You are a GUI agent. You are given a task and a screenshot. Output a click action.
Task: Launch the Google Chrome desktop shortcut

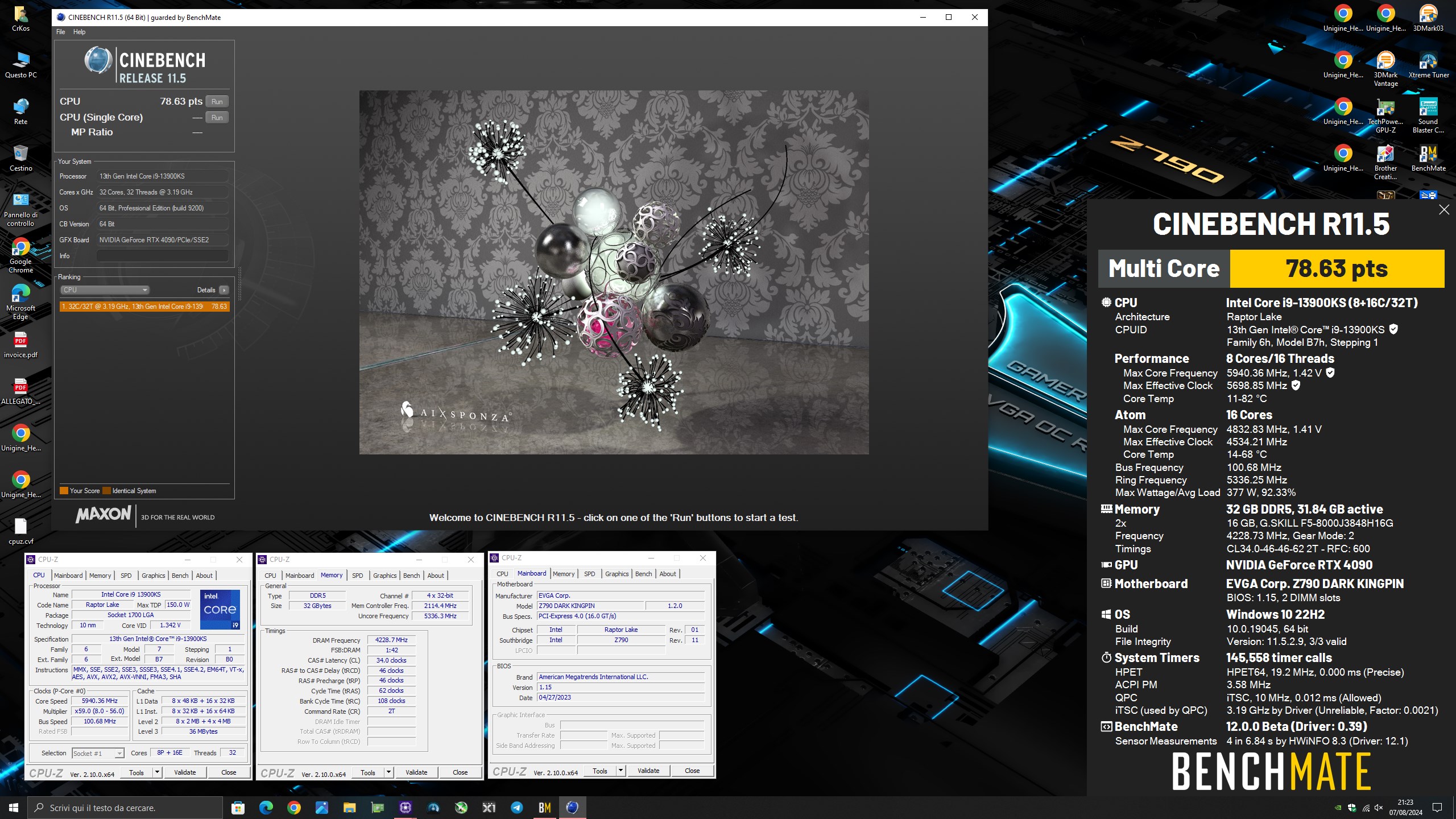(x=21, y=255)
